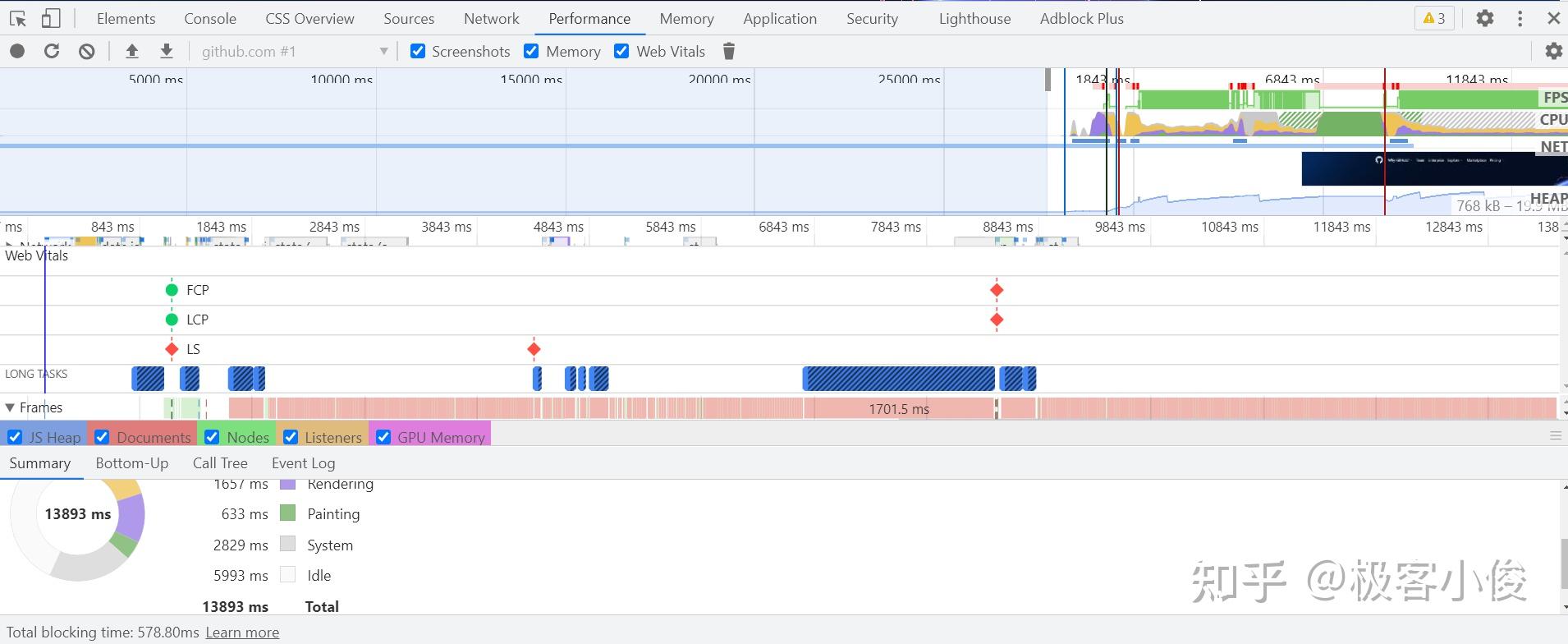
Task: Open the Bottom-Up tab
Action: point(131,463)
